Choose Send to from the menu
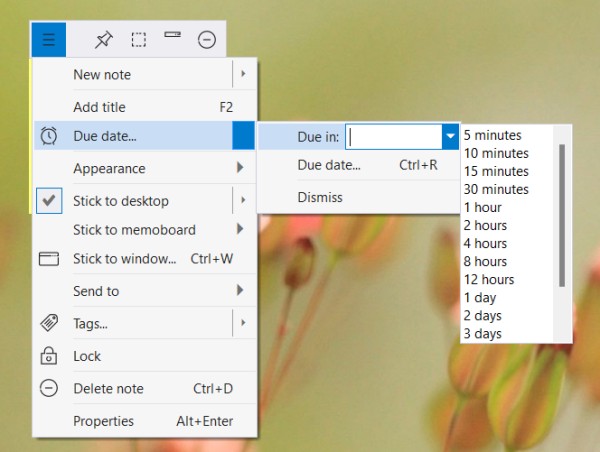The height and width of the screenshot is (452, 600). coord(145,291)
